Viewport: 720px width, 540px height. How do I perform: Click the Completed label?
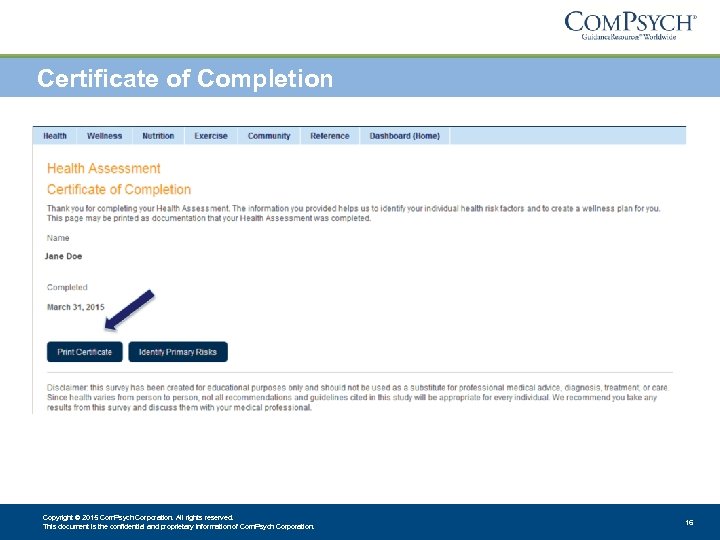[67, 287]
